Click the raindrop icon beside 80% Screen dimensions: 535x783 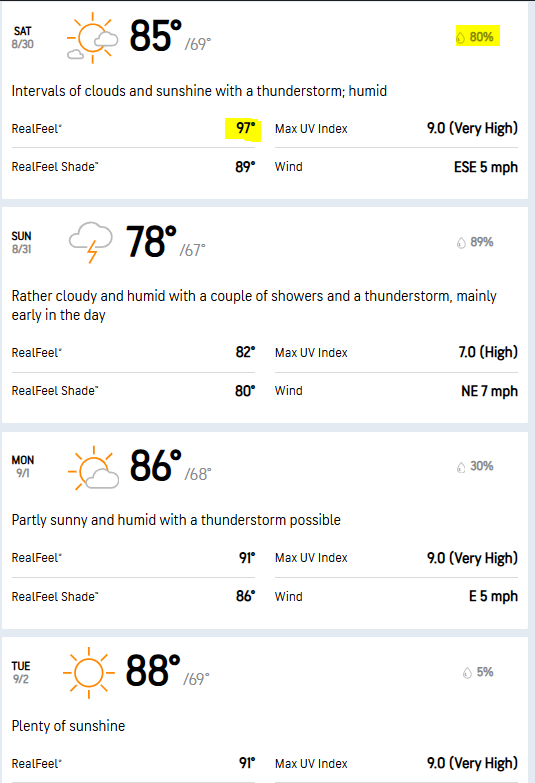(x=461, y=37)
